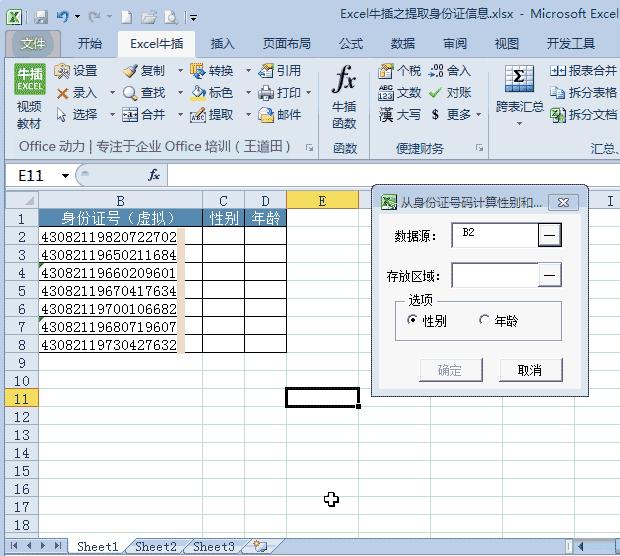Collapse dialog via 数据源 range selector button
Image resolution: width=620 pixels, height=556 pixels.
point(550,235)
